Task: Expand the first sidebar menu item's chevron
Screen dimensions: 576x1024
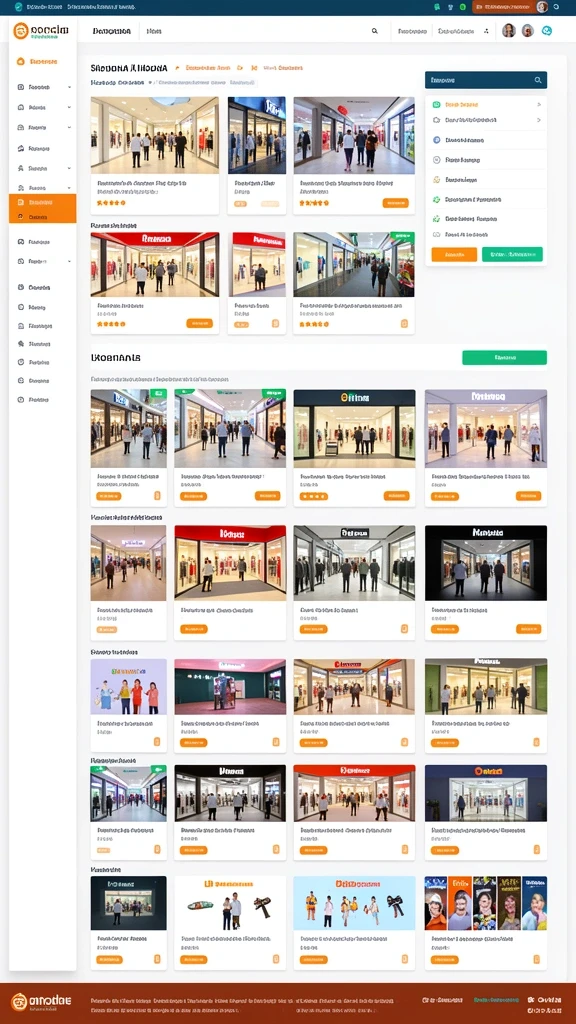Action: [x=69, y=87]
